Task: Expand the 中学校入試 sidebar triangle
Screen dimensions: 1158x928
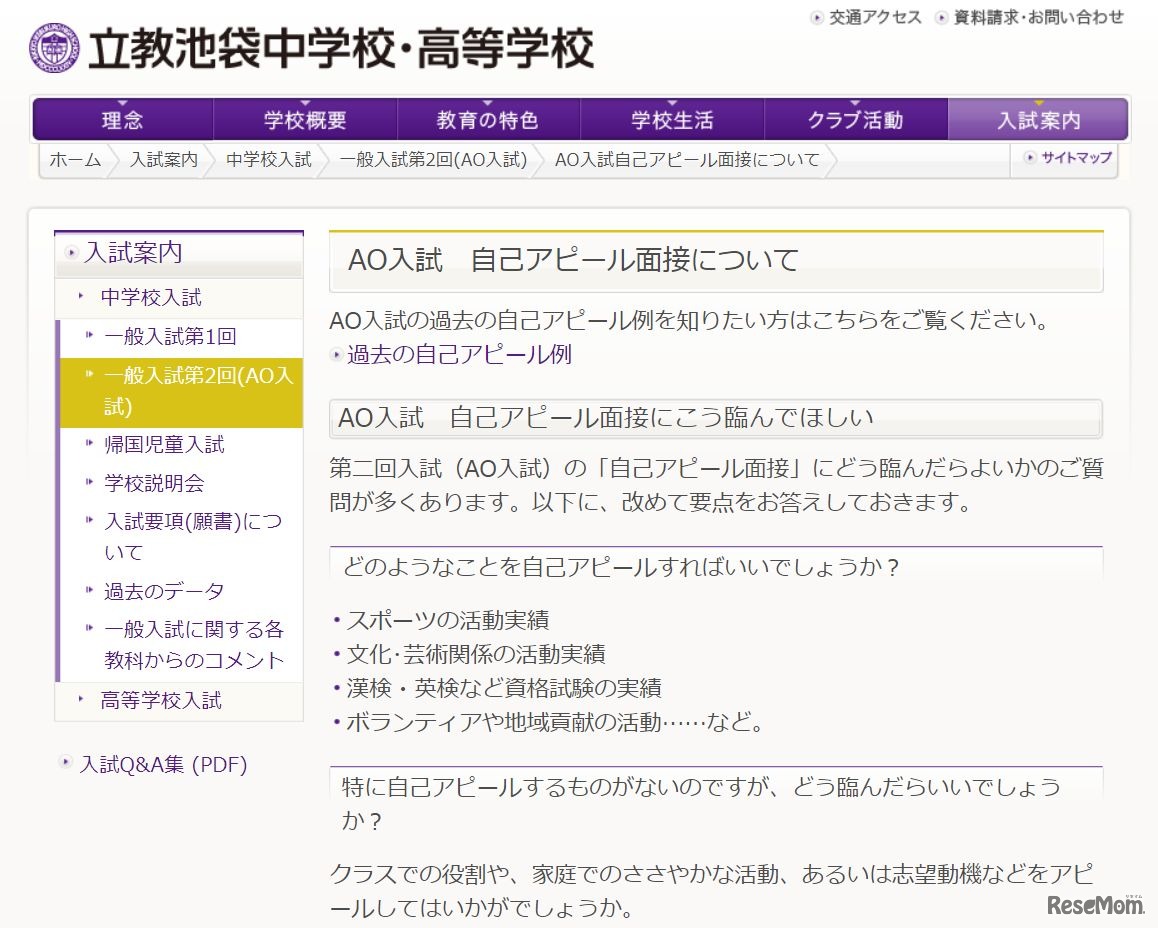Action: (x=80, y=297)
